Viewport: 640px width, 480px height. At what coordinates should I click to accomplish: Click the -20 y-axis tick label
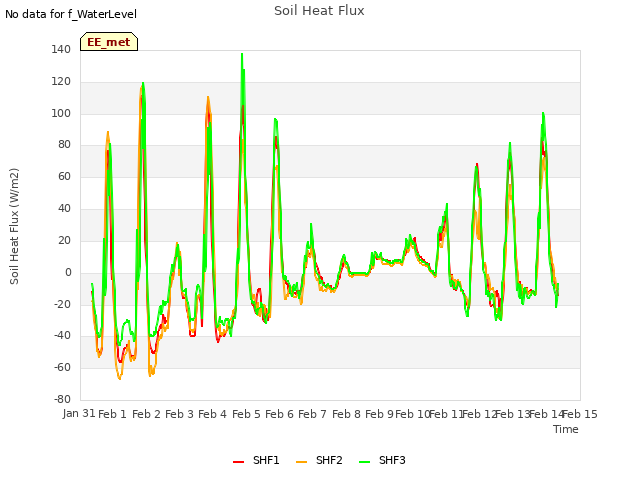point(62,304)
